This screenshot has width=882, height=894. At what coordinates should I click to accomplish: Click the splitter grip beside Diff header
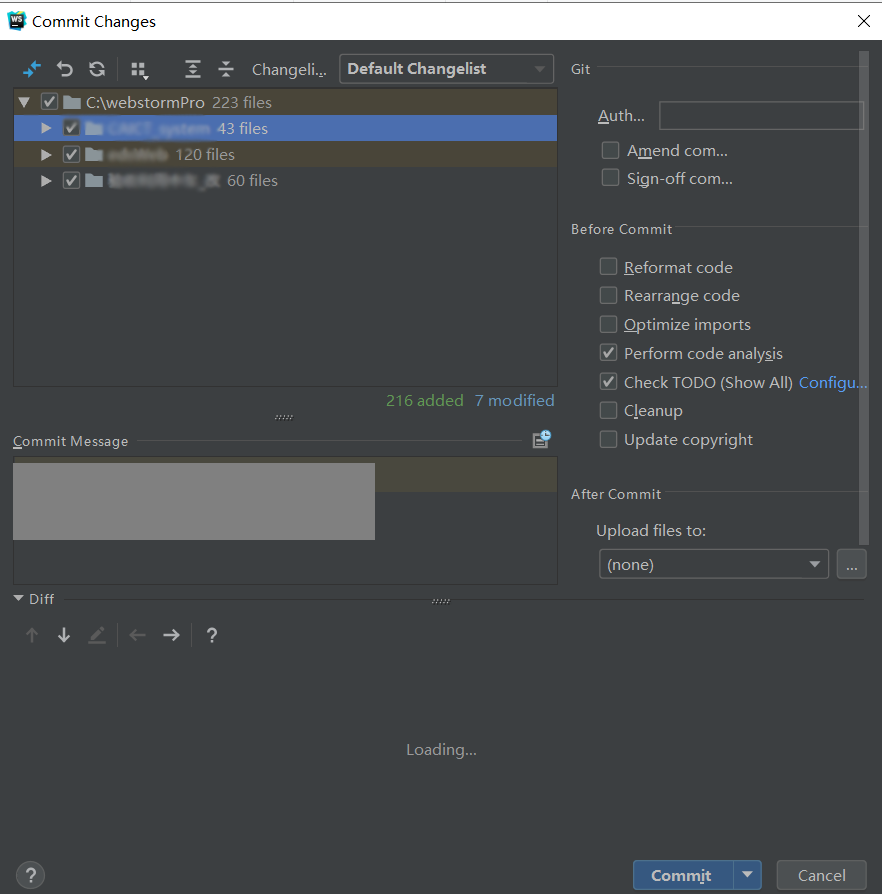441,601
